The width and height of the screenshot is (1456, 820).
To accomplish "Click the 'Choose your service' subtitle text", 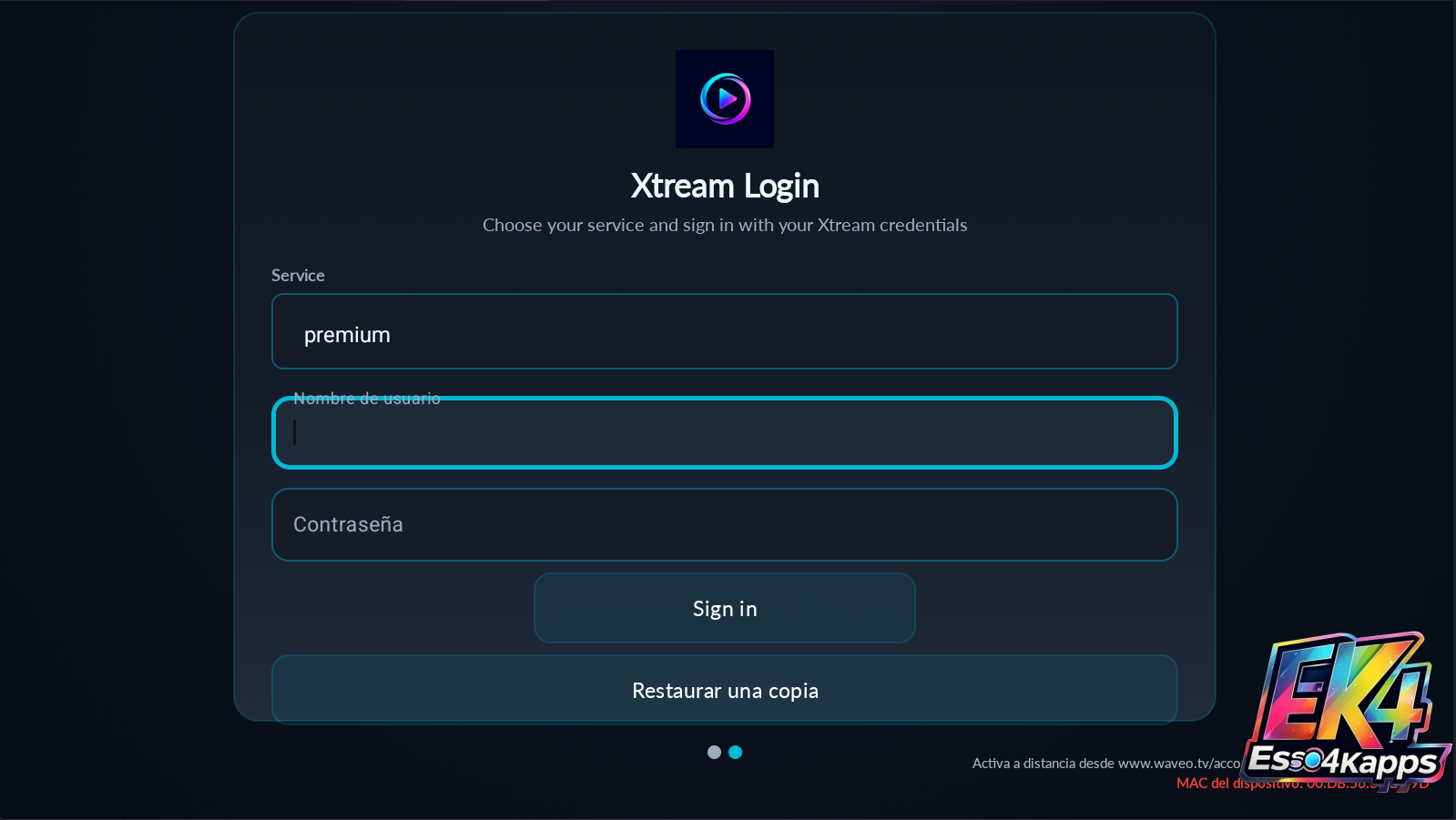I will (x=725, y=225).
